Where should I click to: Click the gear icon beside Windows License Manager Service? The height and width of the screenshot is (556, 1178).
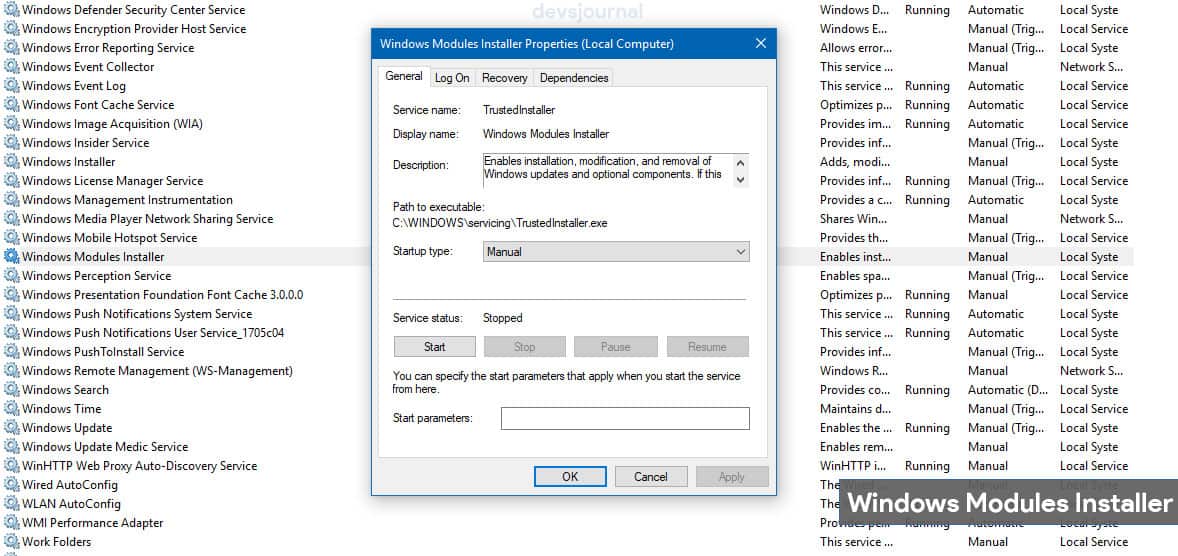[11, 181]
